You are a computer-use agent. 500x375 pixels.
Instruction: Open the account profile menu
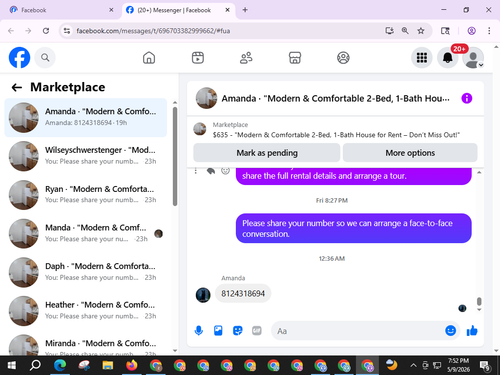coord(473,58)
